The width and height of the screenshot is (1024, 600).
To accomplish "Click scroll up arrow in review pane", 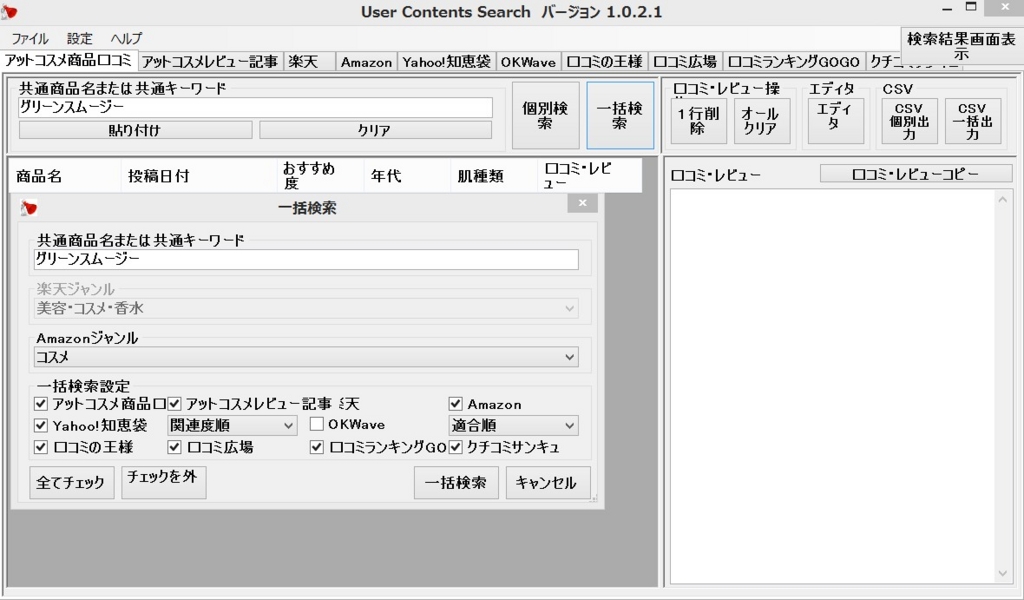I will (x=1002, y=199).
